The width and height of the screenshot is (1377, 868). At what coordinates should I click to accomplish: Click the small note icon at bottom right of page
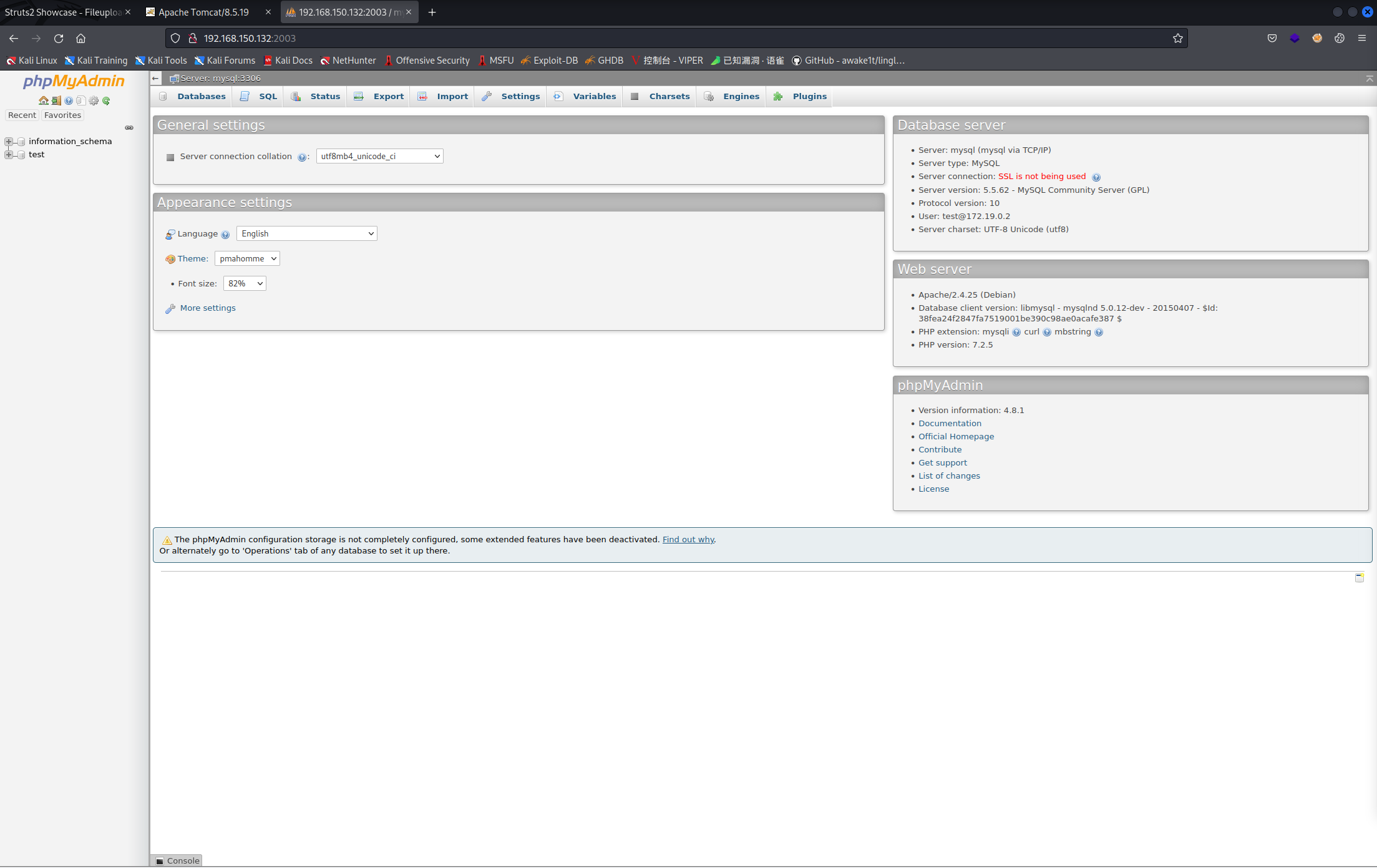pos(1360,578)
